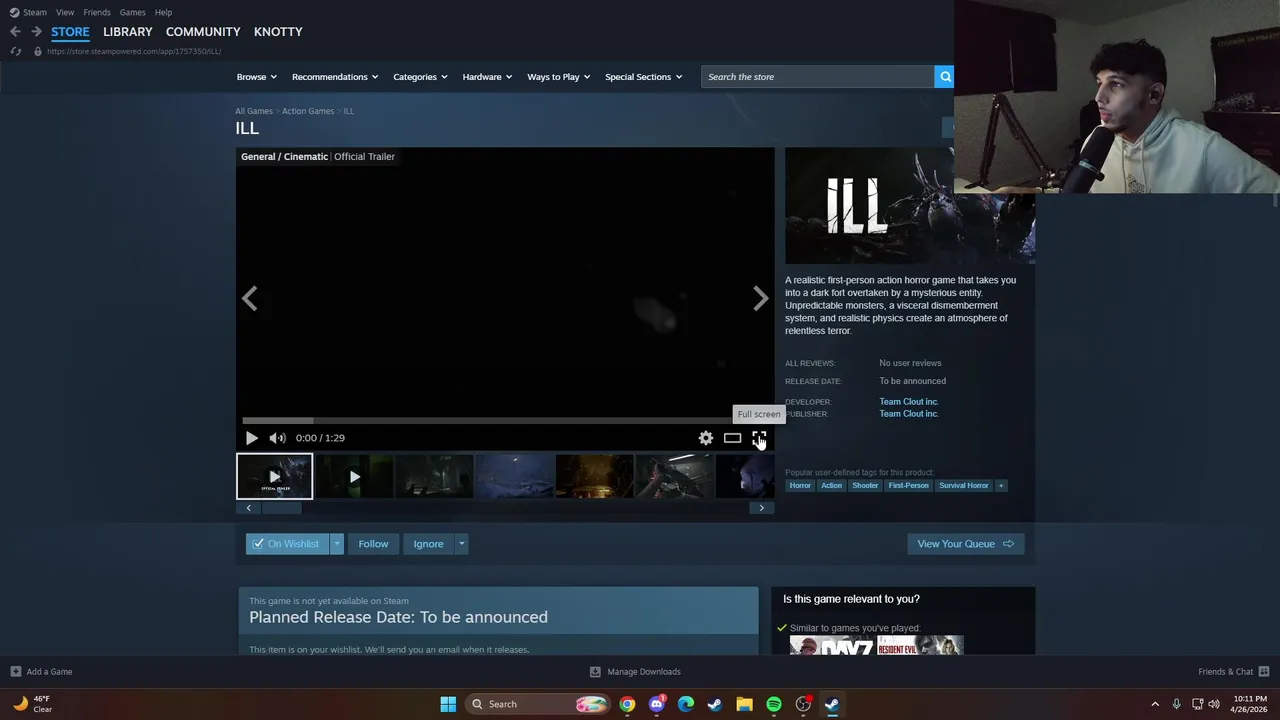Open Manage Downloads

635,672
